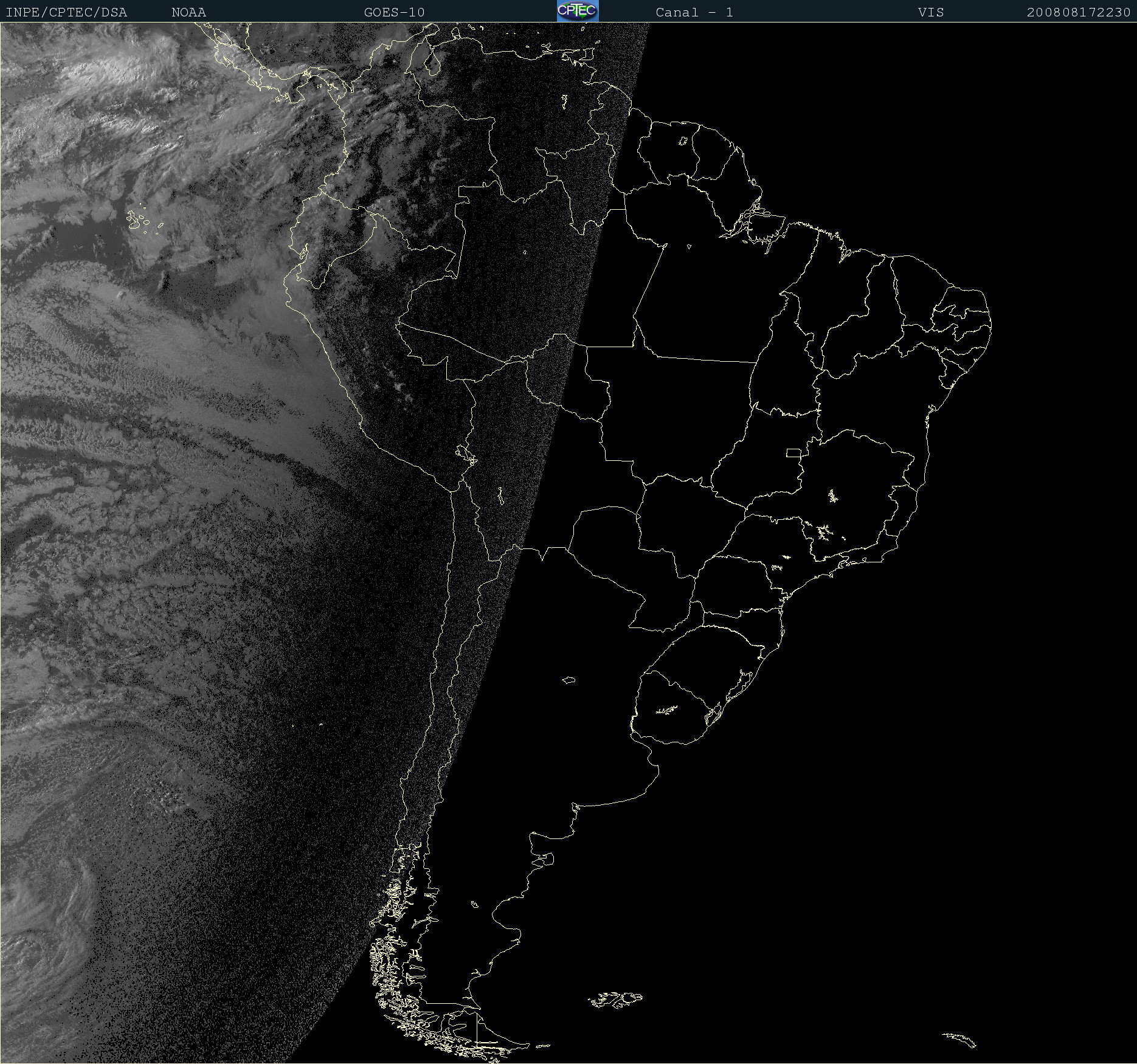Click the 200808172230 timestamp
1137x1064 pixels.
point(1079,12)
